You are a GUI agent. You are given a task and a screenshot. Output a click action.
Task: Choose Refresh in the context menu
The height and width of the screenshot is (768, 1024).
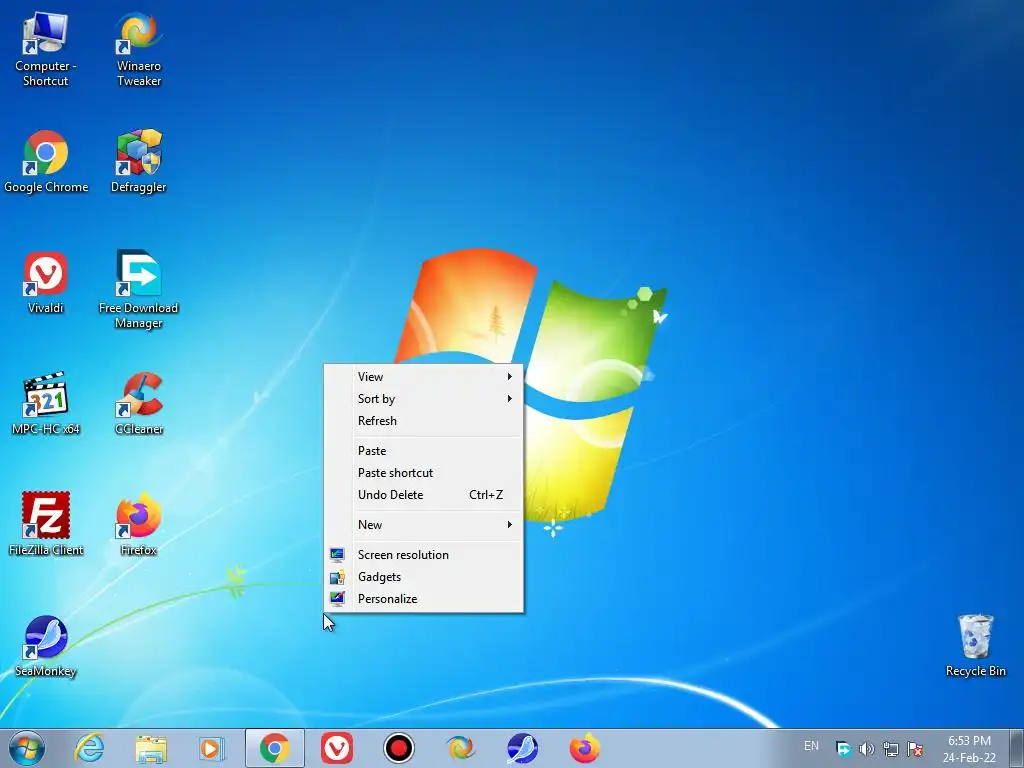coord(424,421)
